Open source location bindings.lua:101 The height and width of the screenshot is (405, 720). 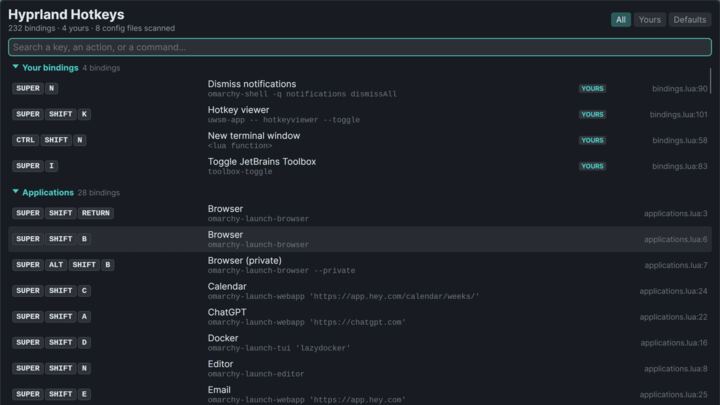pos(678,114)
